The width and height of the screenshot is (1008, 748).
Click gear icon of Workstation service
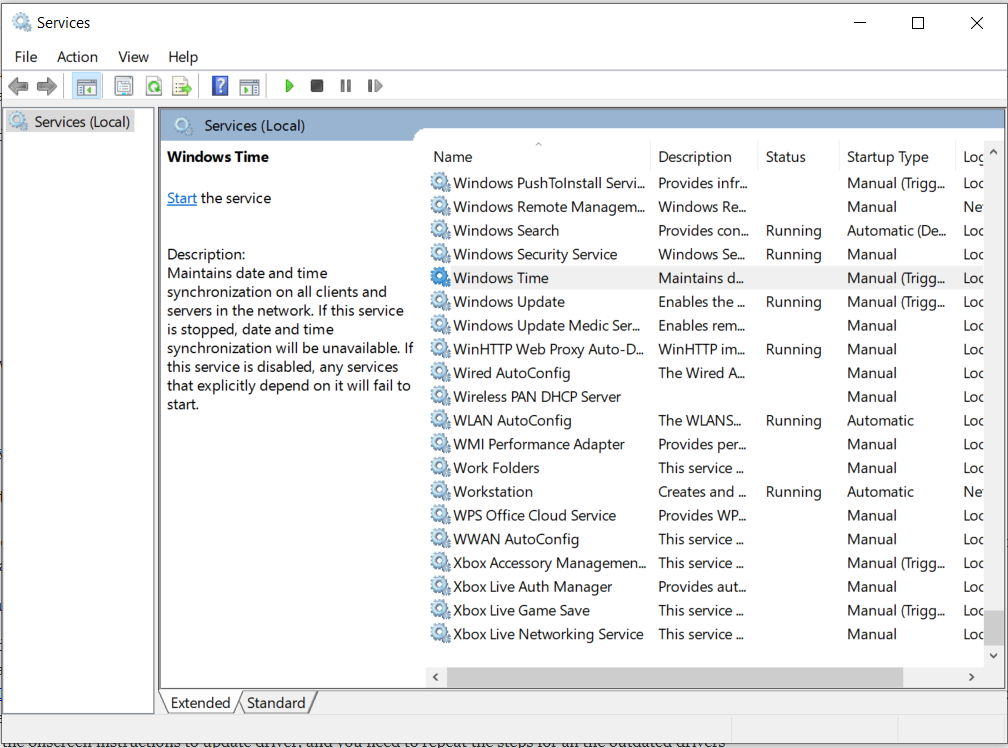tap(440, 491)
